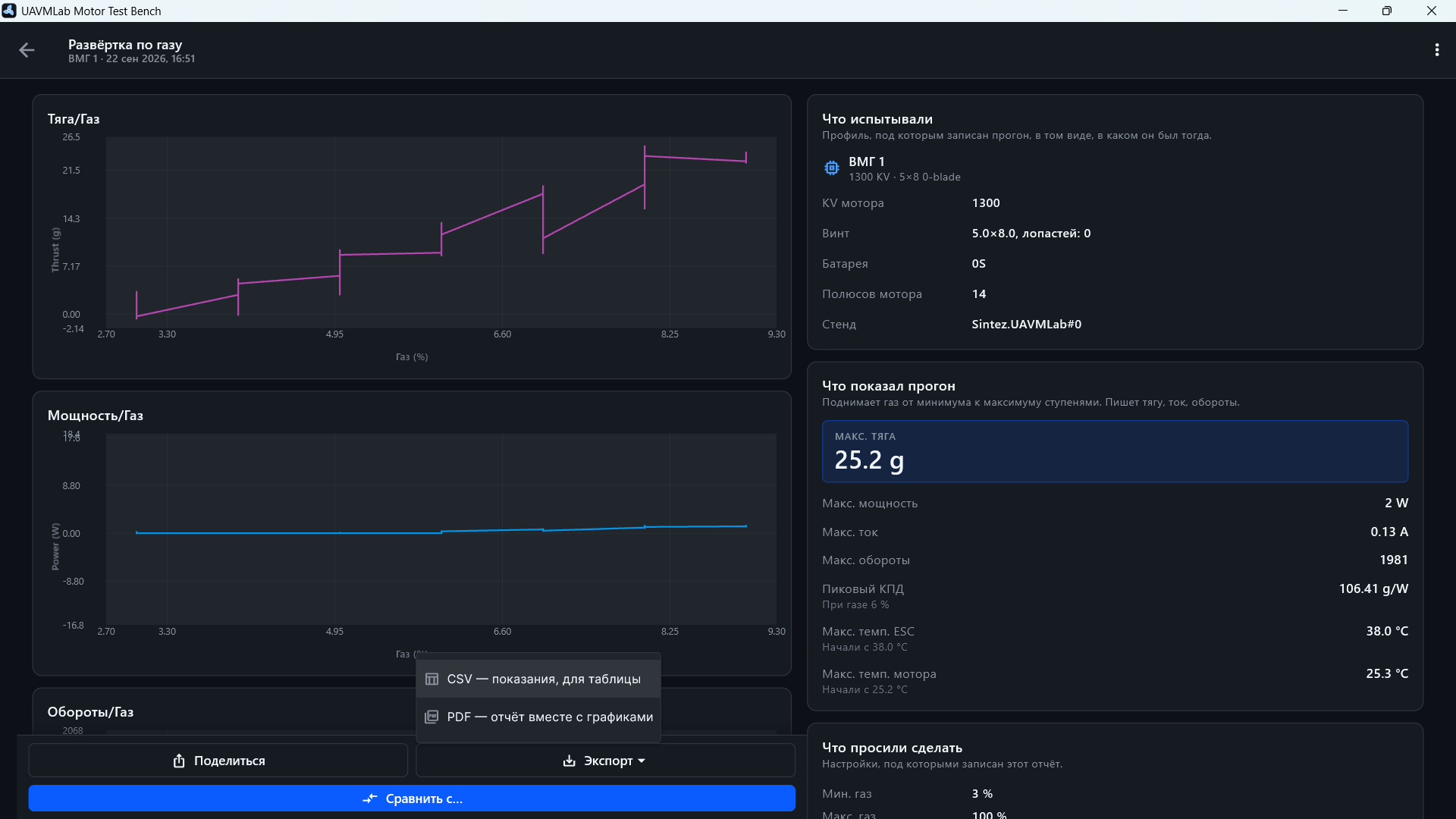Click the Батарея value 0S
The image size is (1456, 819).
pyautogui.click(x=979, y=264)
